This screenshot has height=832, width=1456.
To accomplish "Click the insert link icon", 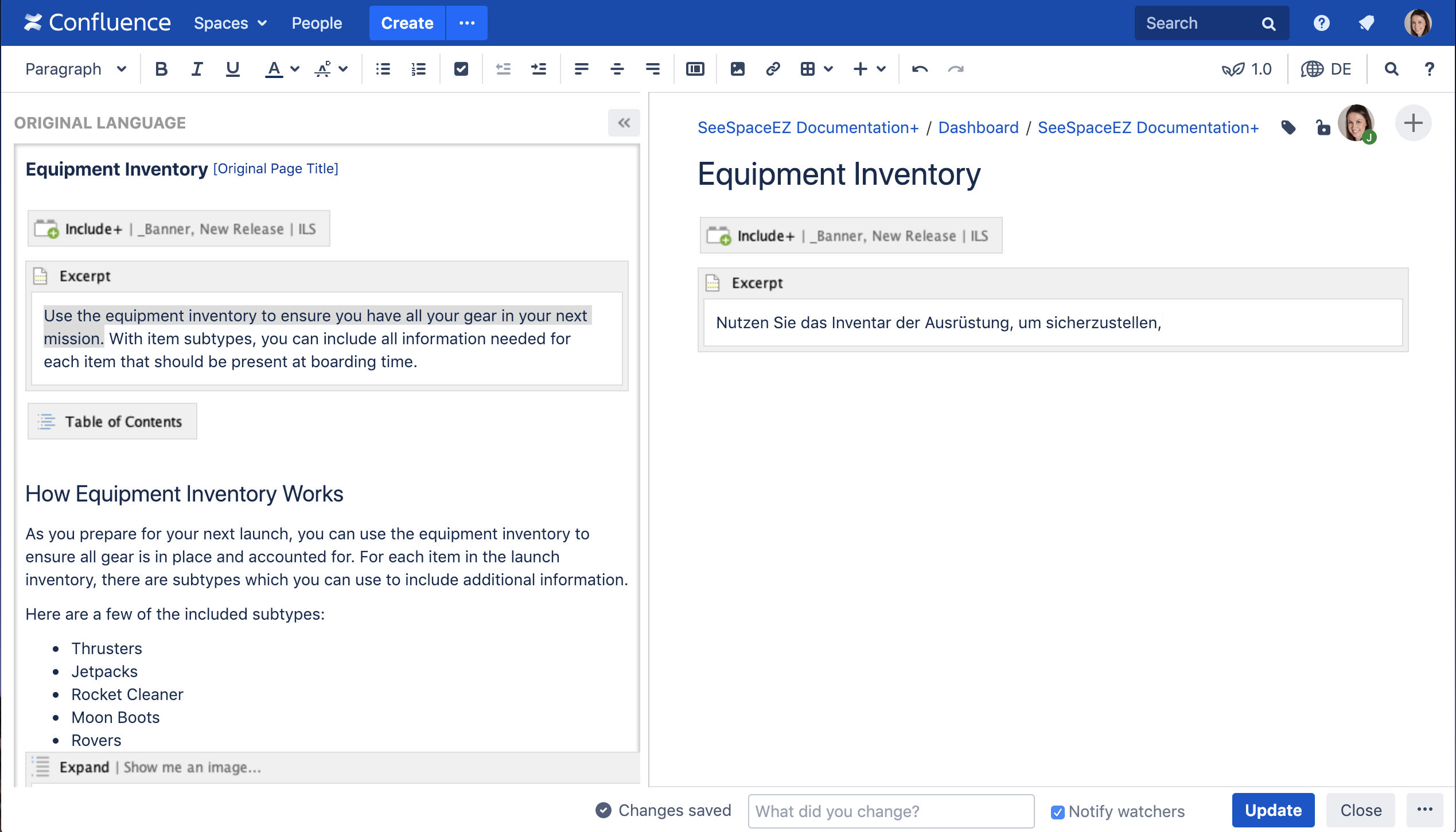I will tap(773, 69).
